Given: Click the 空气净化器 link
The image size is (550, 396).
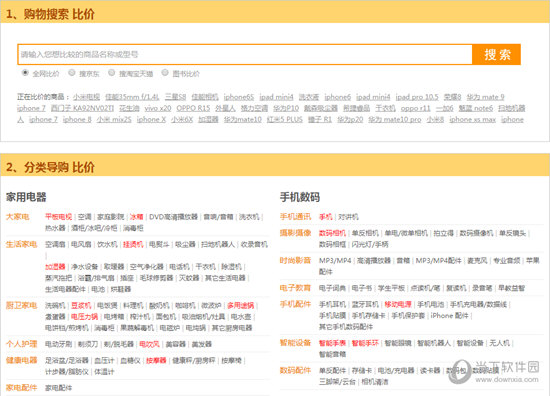Looking at the screenshot, I should pos(147,267).
